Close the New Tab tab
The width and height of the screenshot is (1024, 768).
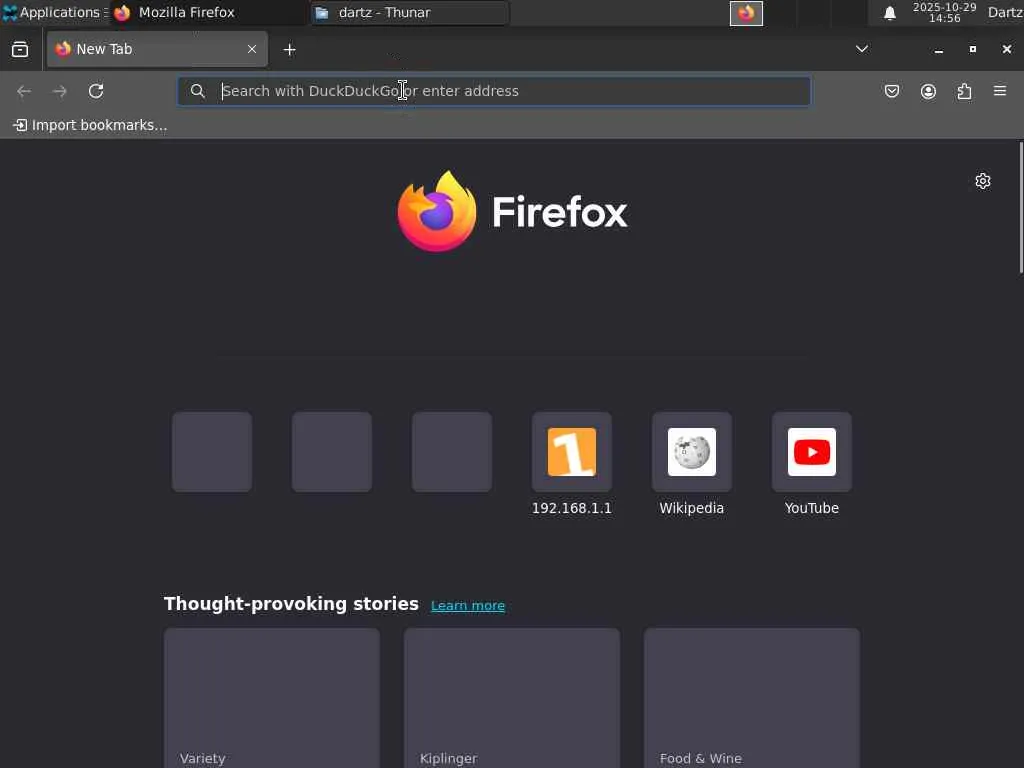pos(251,49)
